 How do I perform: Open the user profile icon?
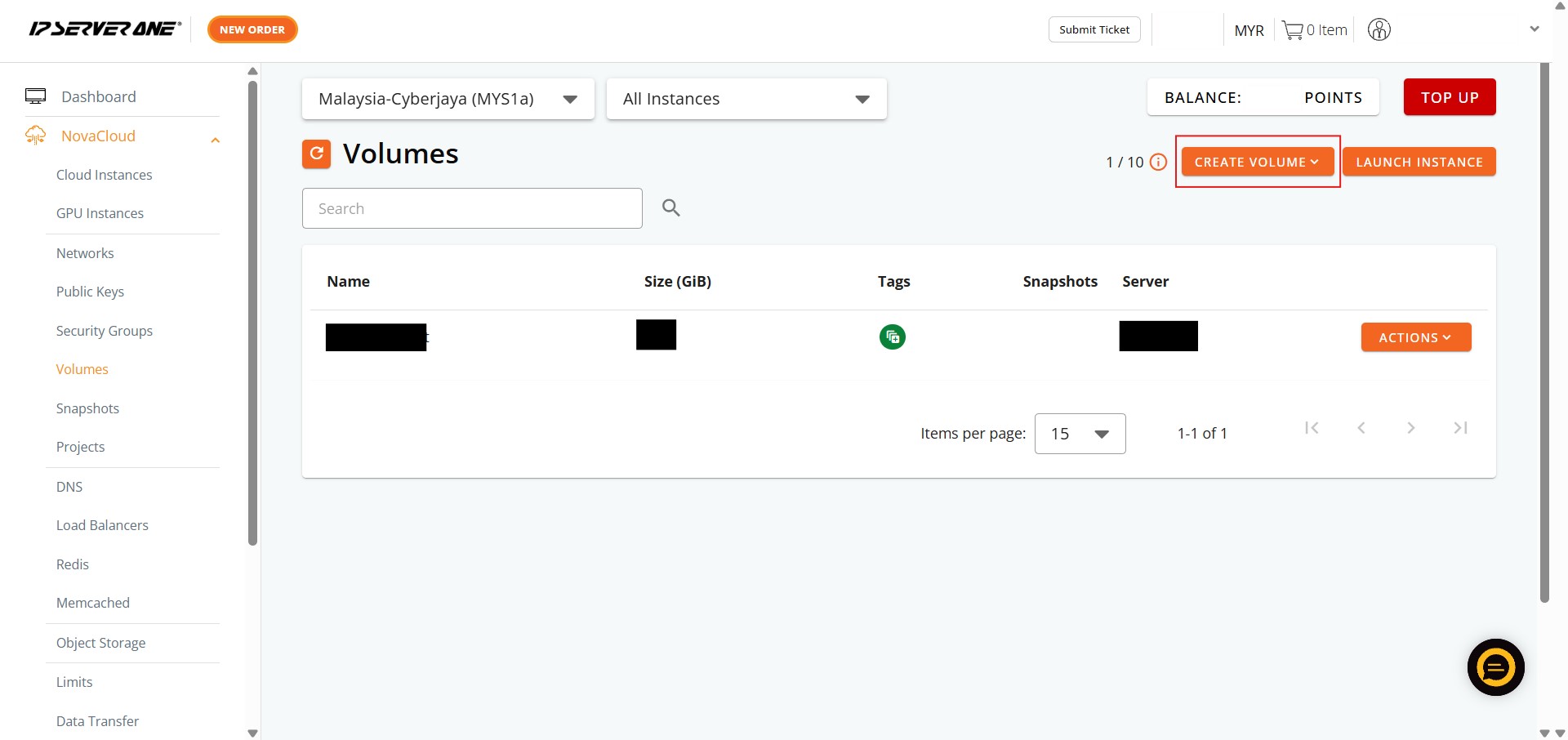pyautogui.click(x=1379, y=30)
